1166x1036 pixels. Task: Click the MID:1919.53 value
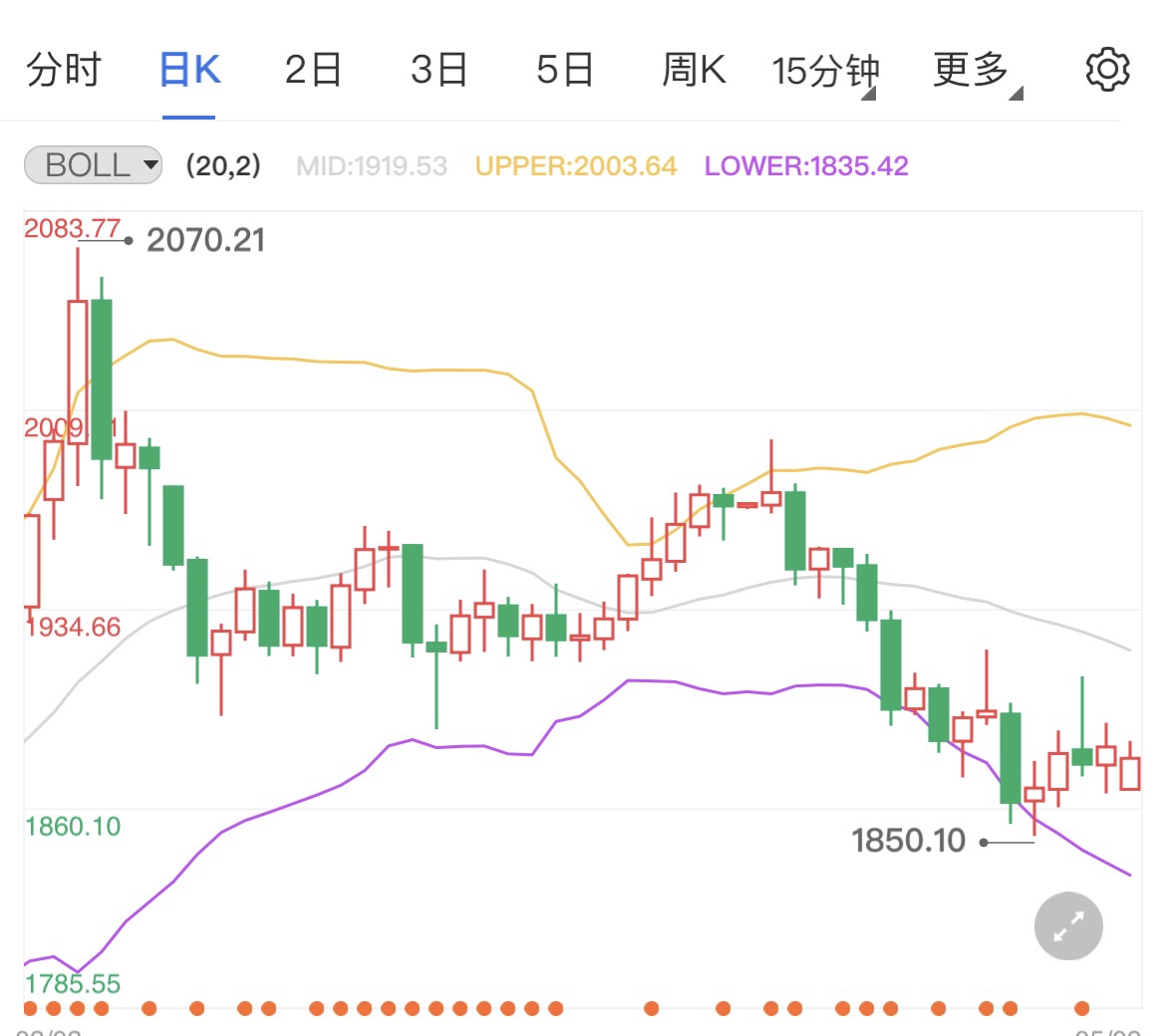pyautogui.click(x=372, y=165)
